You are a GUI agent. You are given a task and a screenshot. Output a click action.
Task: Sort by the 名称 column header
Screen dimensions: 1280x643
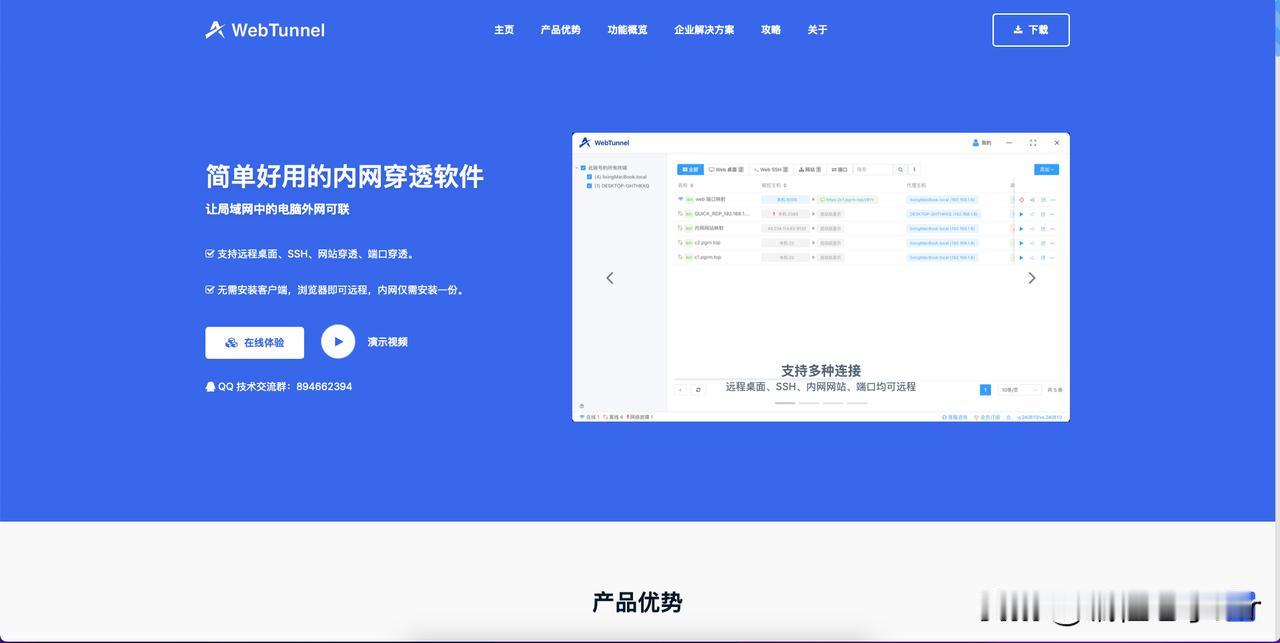point(684,185)
